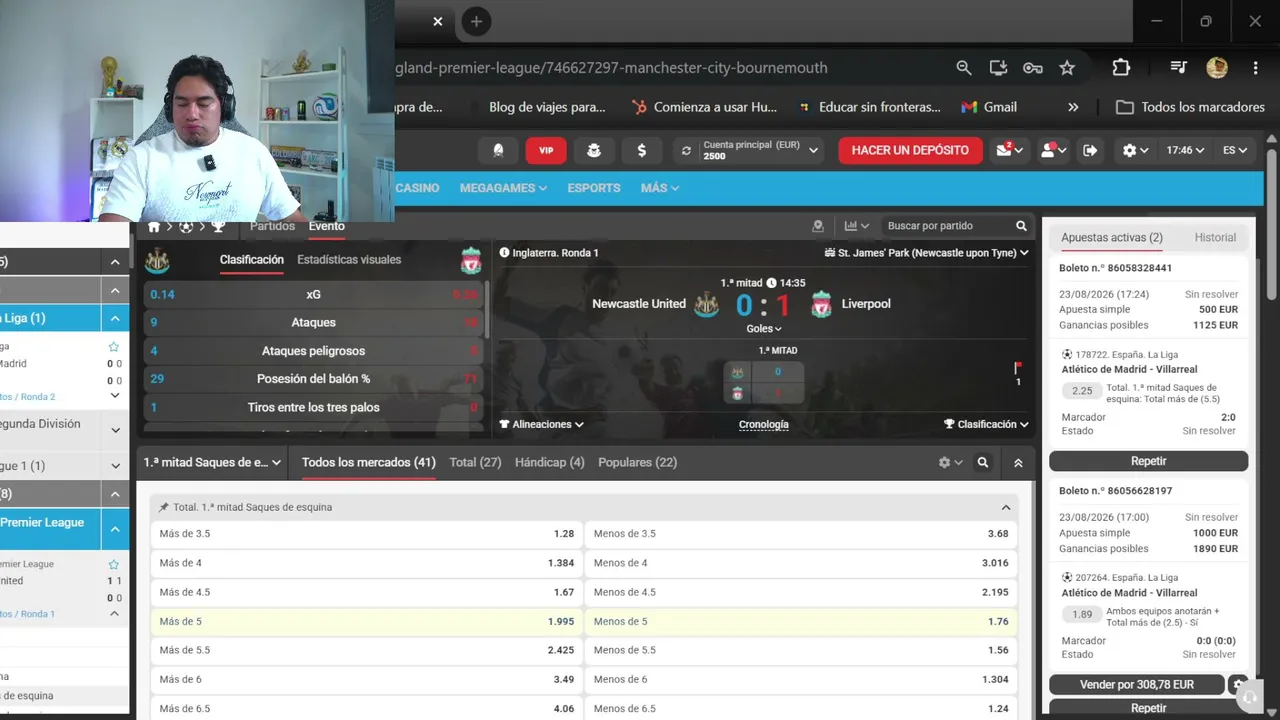1280x720 pixels.
Task: Open the 17:46 time zone dropdown
Action: click(1184, 150)
